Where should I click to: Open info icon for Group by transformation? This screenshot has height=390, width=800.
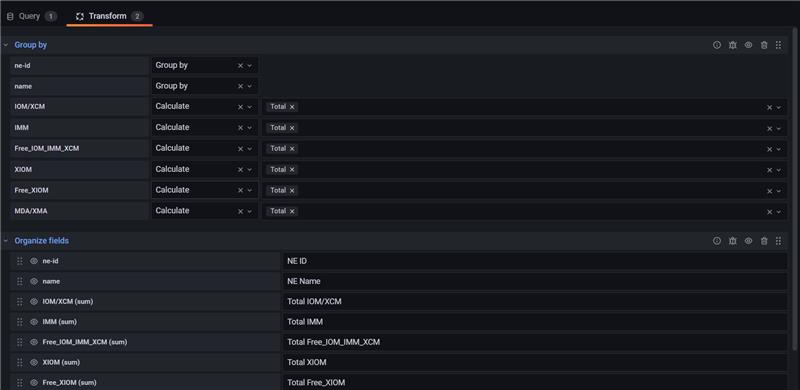click(x=717, y=45)
